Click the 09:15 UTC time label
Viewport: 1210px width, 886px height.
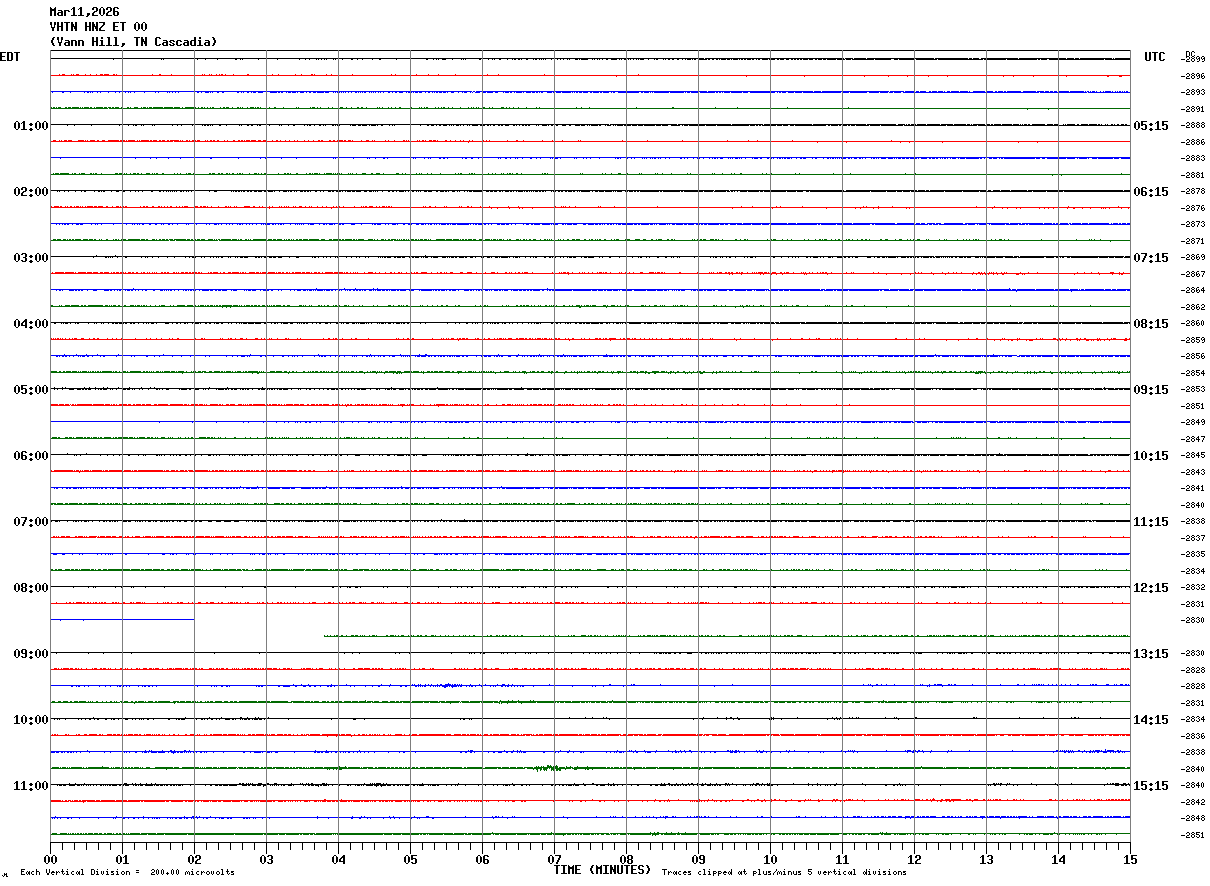1151,390
